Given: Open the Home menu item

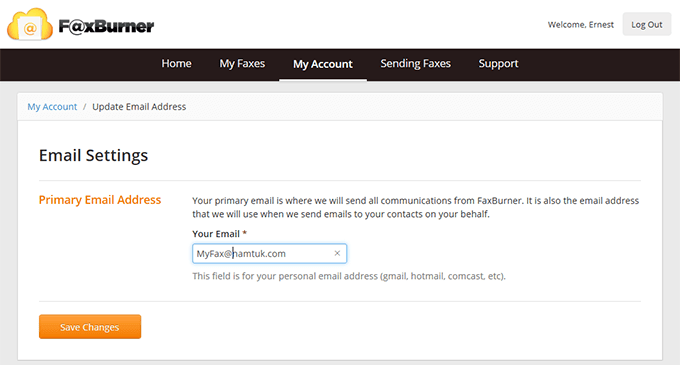Looking at the screenshot, I should tap(177, 64).
